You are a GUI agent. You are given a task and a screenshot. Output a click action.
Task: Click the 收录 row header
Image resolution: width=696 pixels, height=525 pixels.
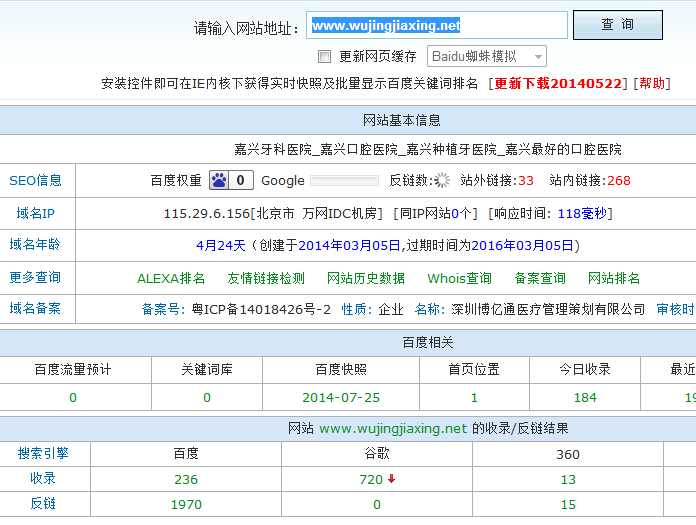point(43,478)
